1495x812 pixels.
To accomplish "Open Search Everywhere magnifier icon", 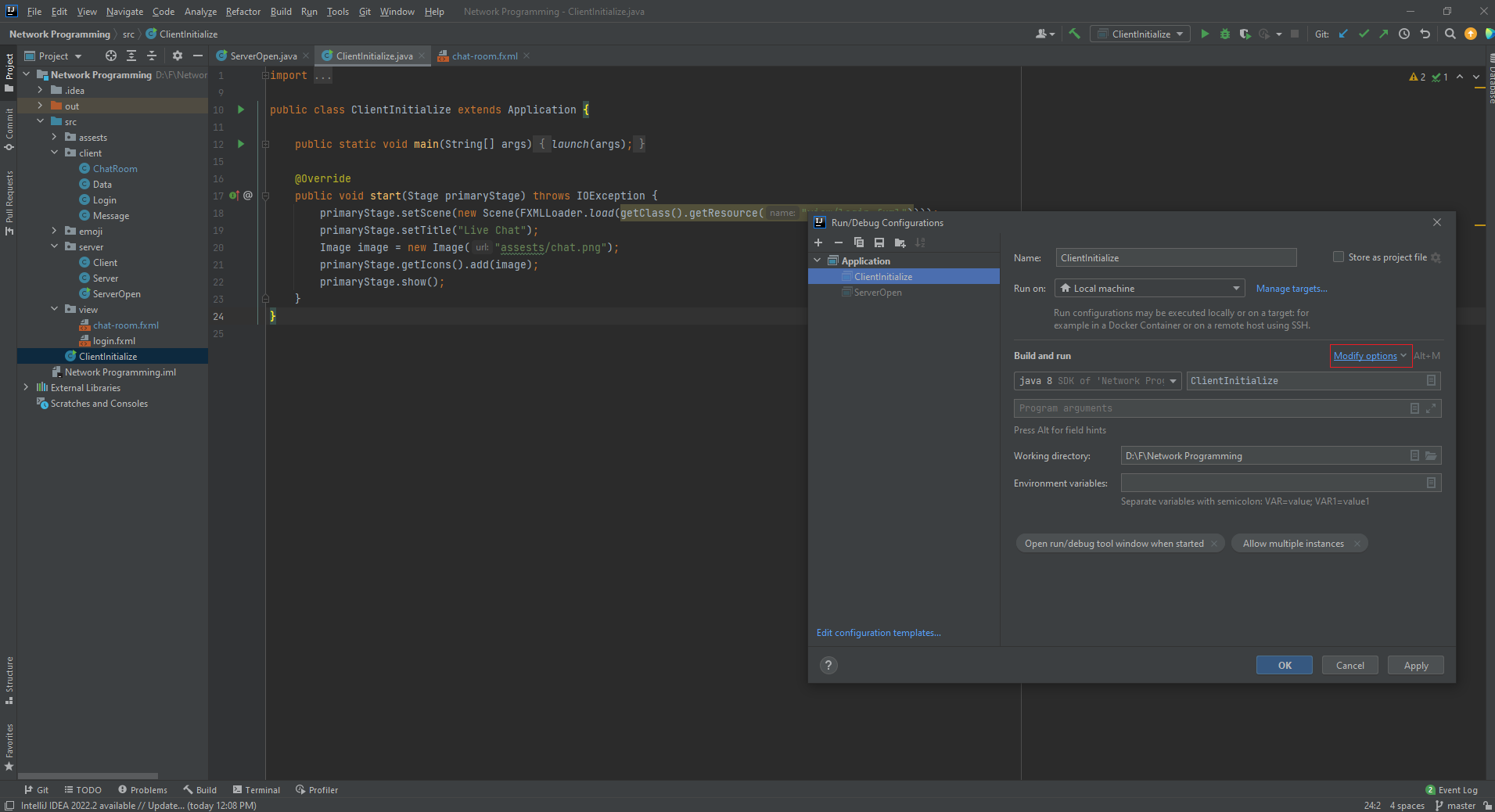I will click(x=1450, y=34).
